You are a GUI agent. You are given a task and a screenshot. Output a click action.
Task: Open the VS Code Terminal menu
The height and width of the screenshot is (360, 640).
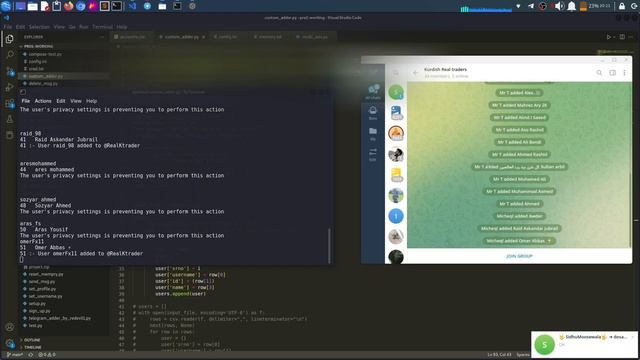point(102,27)
